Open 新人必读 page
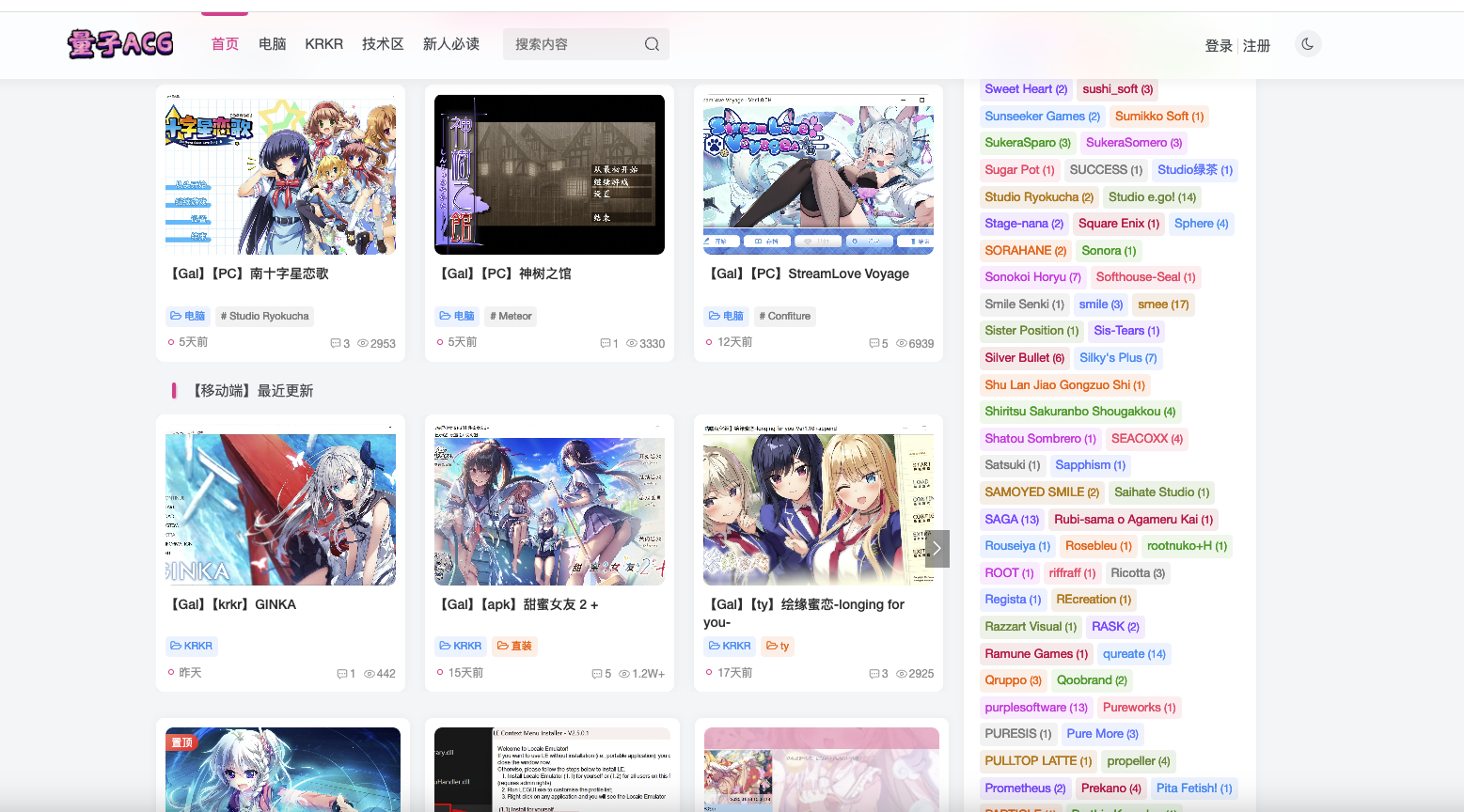1464x812 pixels. coord(451,44)
